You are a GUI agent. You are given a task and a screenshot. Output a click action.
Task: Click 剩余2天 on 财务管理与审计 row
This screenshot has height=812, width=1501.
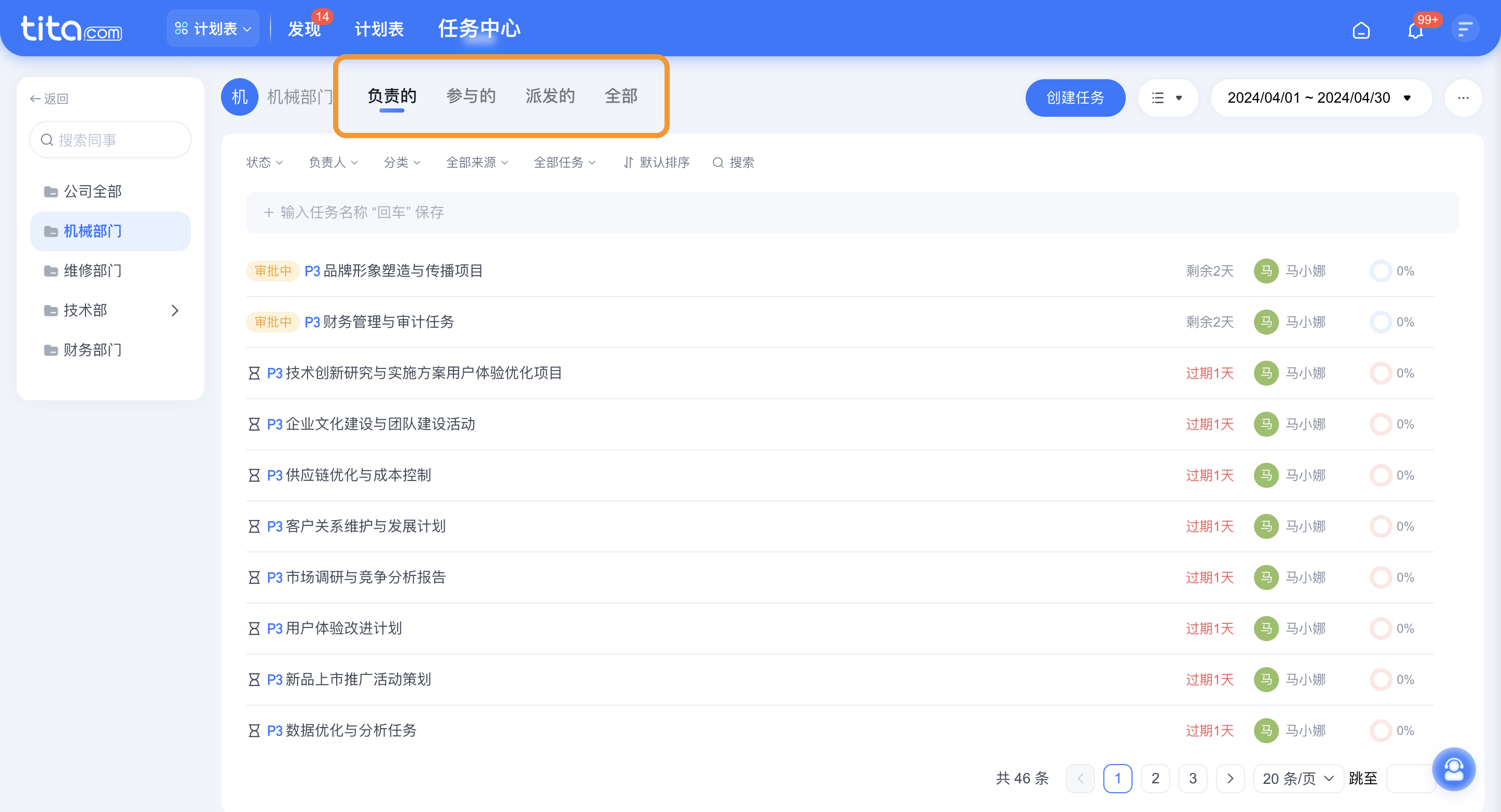coord(1210,322)
